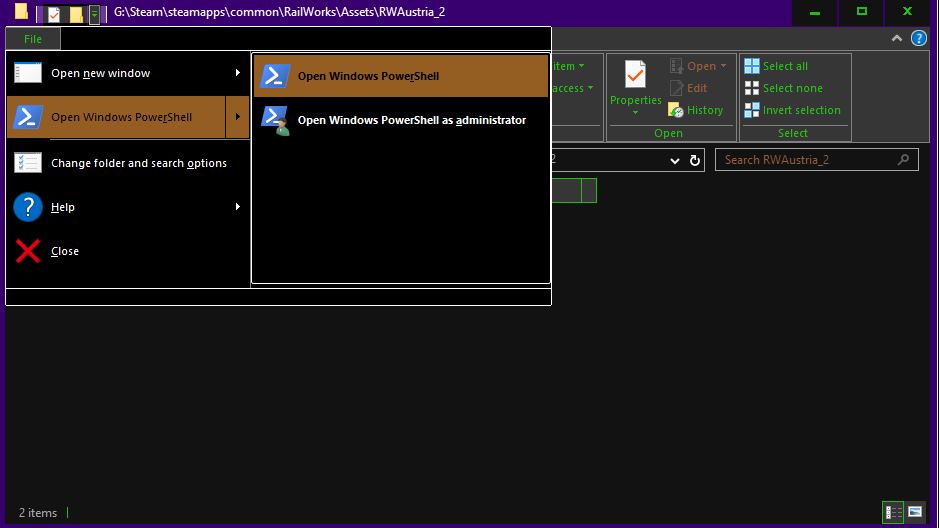939x528 pixels.
Task: Click the Edit button label
Action: (x=696, y=88)
